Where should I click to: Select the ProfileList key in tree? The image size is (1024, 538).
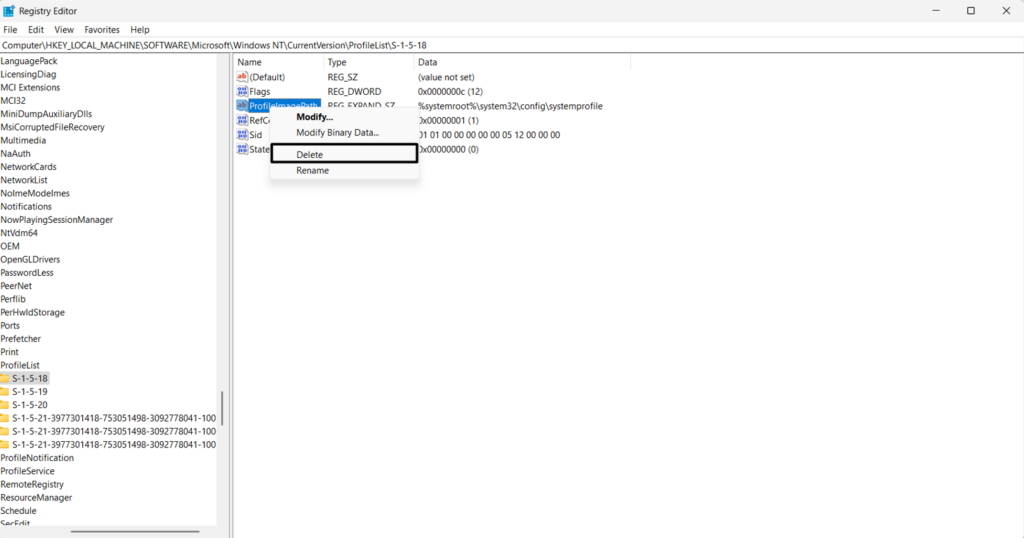tap(20, 365)
